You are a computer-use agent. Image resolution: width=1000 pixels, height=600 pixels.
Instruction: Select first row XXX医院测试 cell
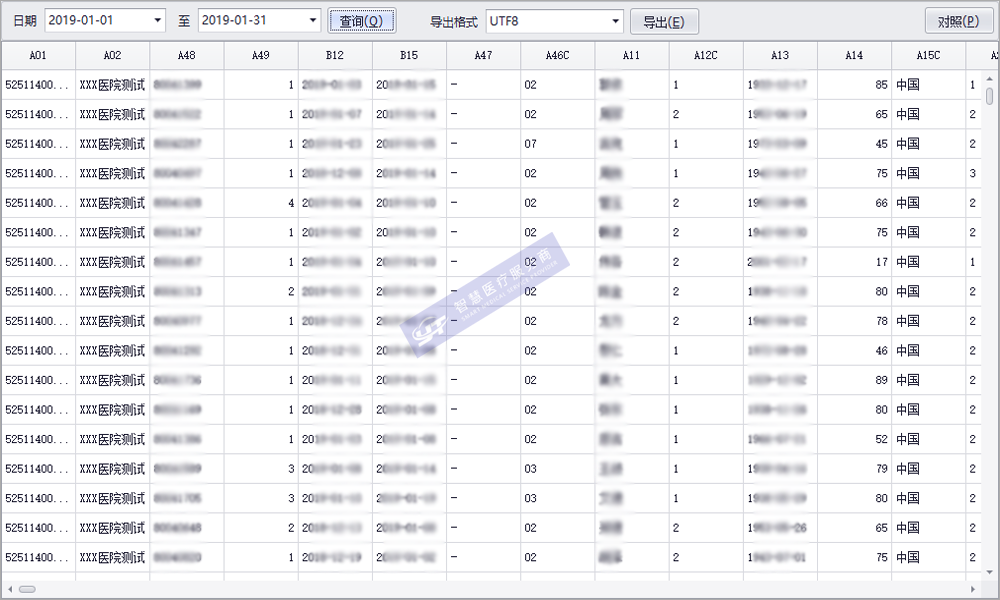pos(112,85)
